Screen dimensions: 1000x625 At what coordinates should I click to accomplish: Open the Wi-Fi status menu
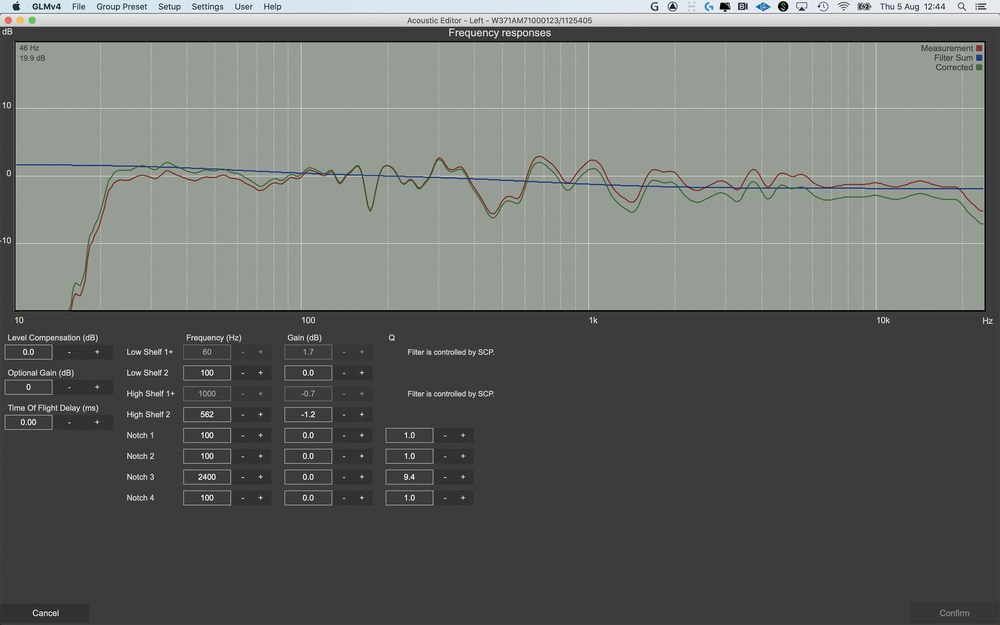coord(843,6)
